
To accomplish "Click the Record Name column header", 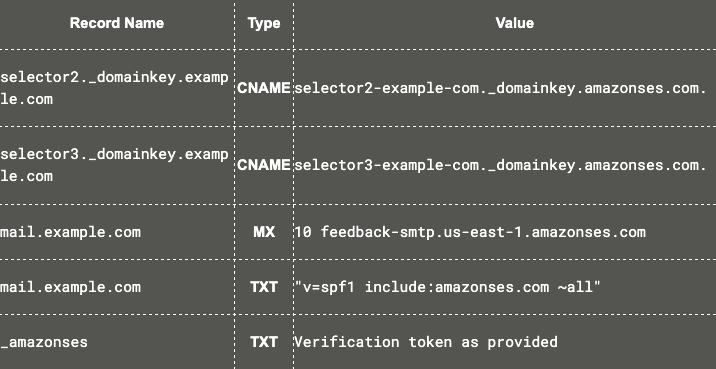I will click(x=117, y=23).
